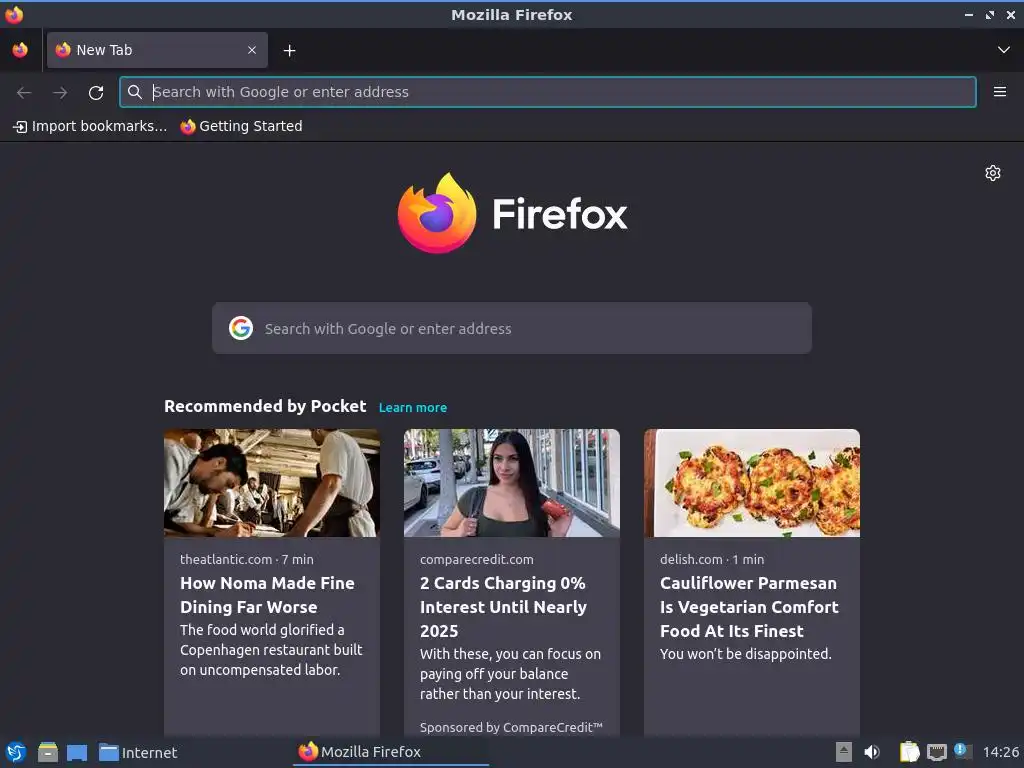Click delish.com source label
Viewport: 1024px width, 768px height.
(691, 560)
